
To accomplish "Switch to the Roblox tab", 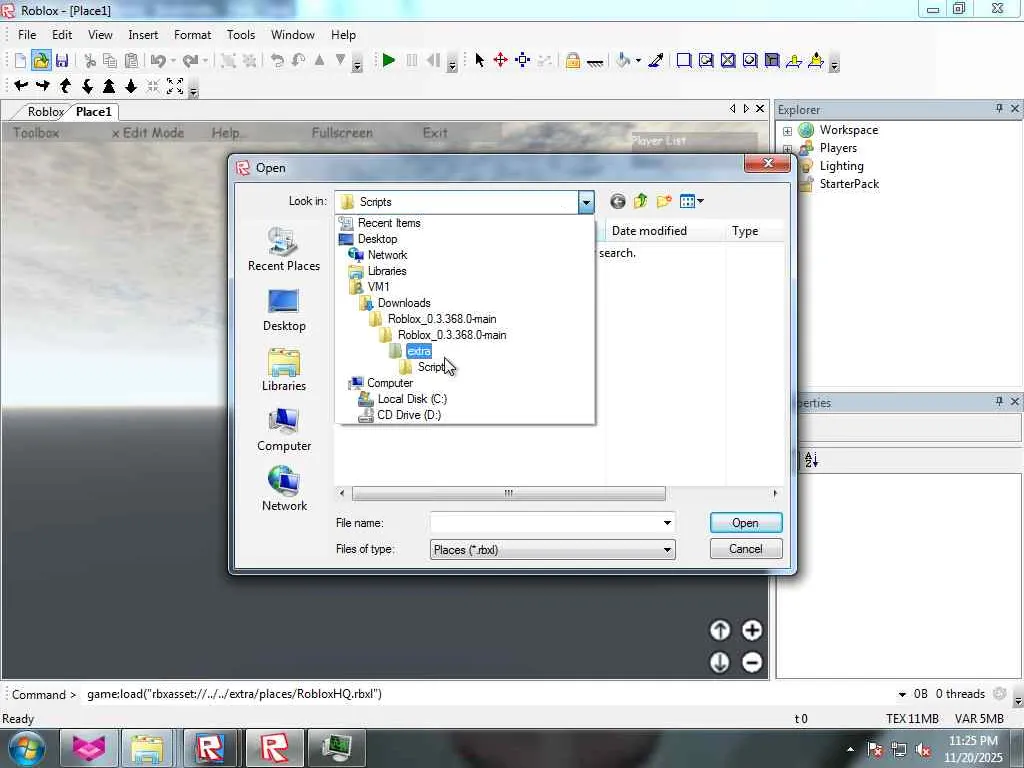I will click(x=45, y=112).
